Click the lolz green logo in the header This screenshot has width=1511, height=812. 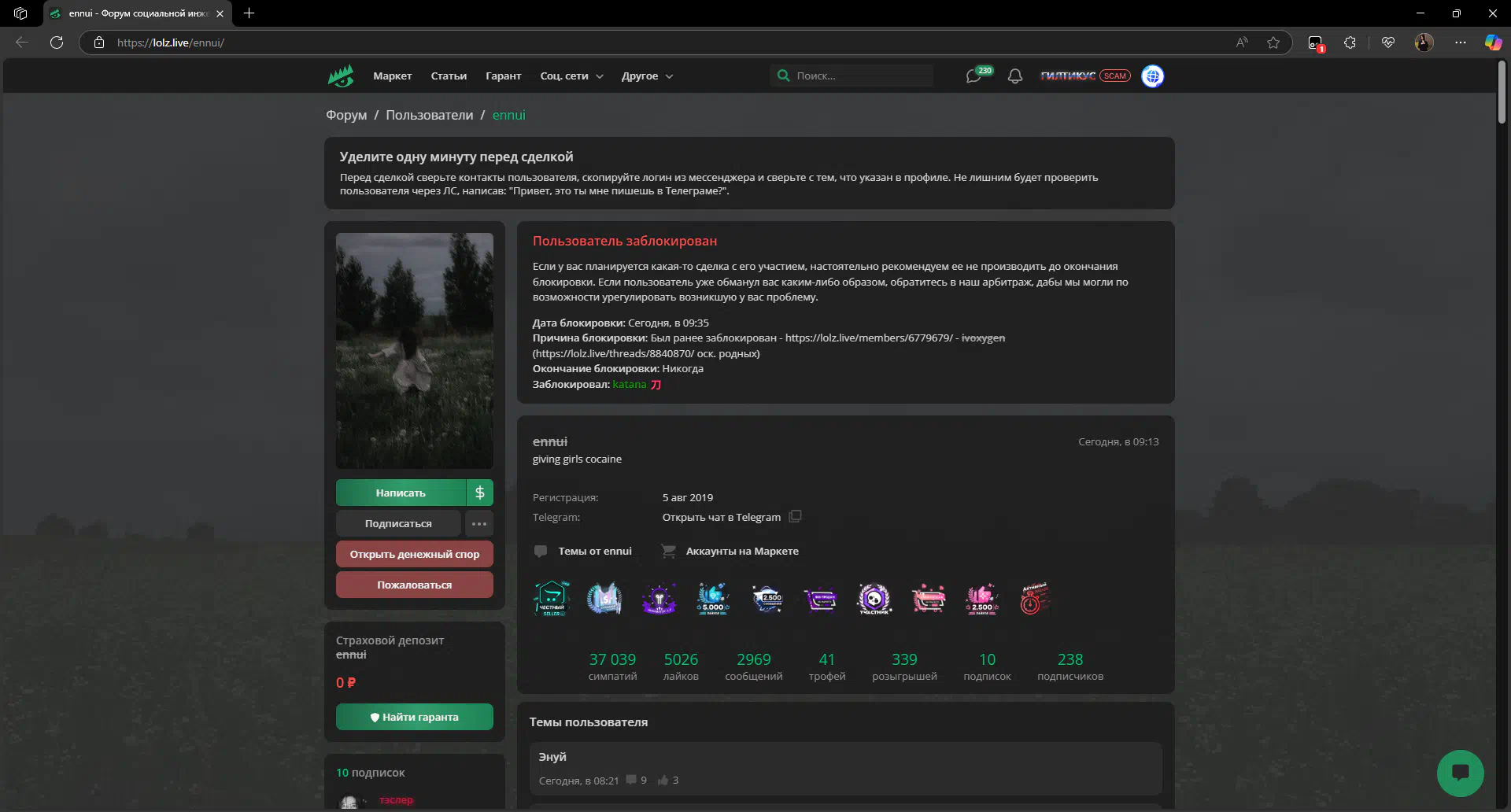[x=341, y=76]
